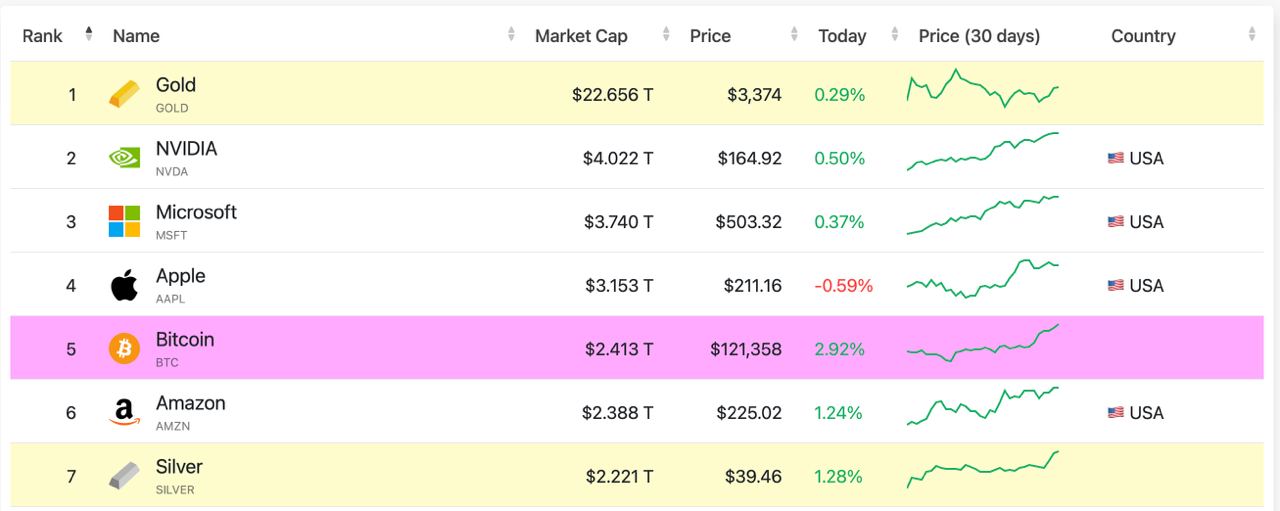
Task: Click Silver's 1.28% daily change
Action: coord(838,476)
